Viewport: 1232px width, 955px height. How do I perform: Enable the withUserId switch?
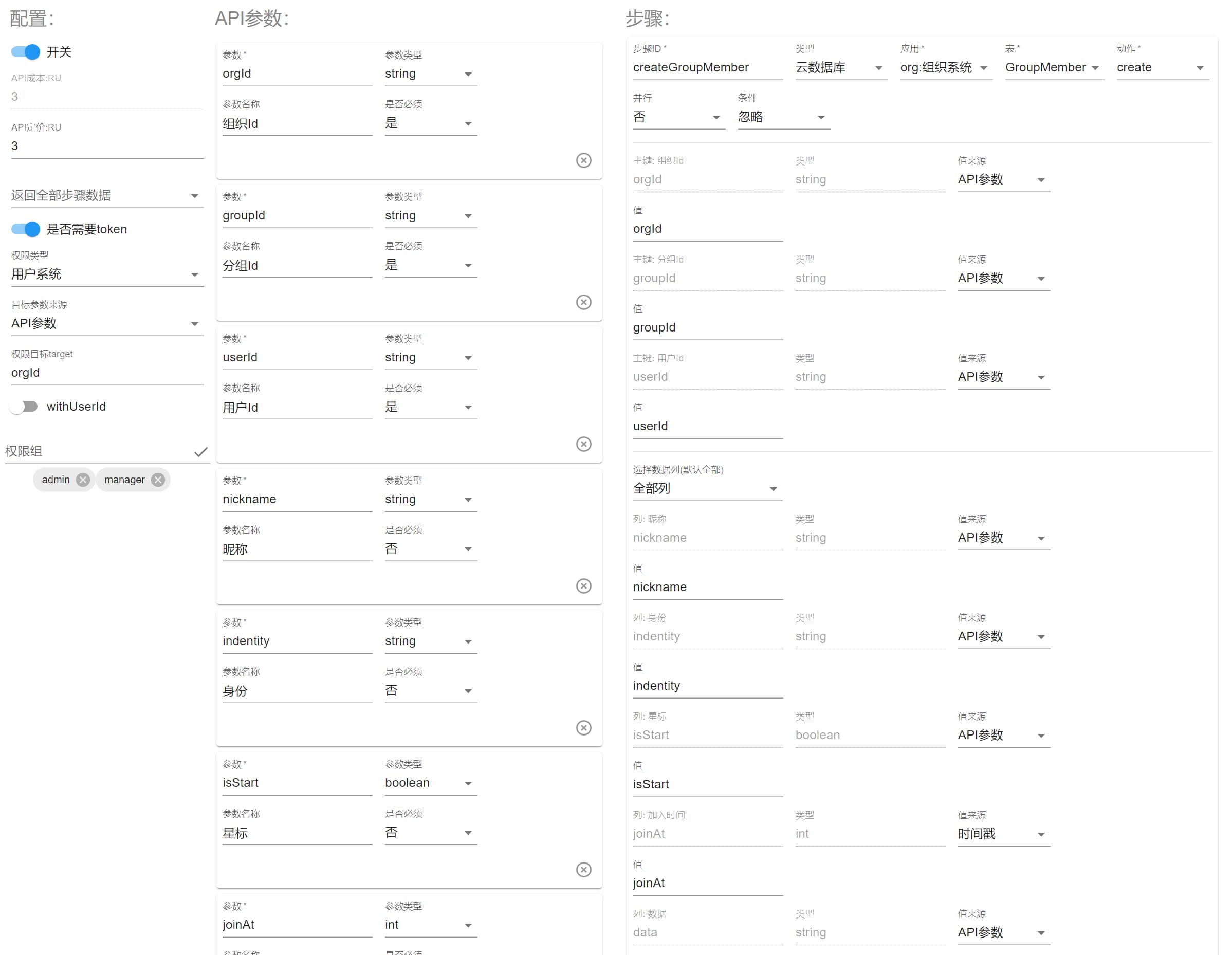pos(24,406)
